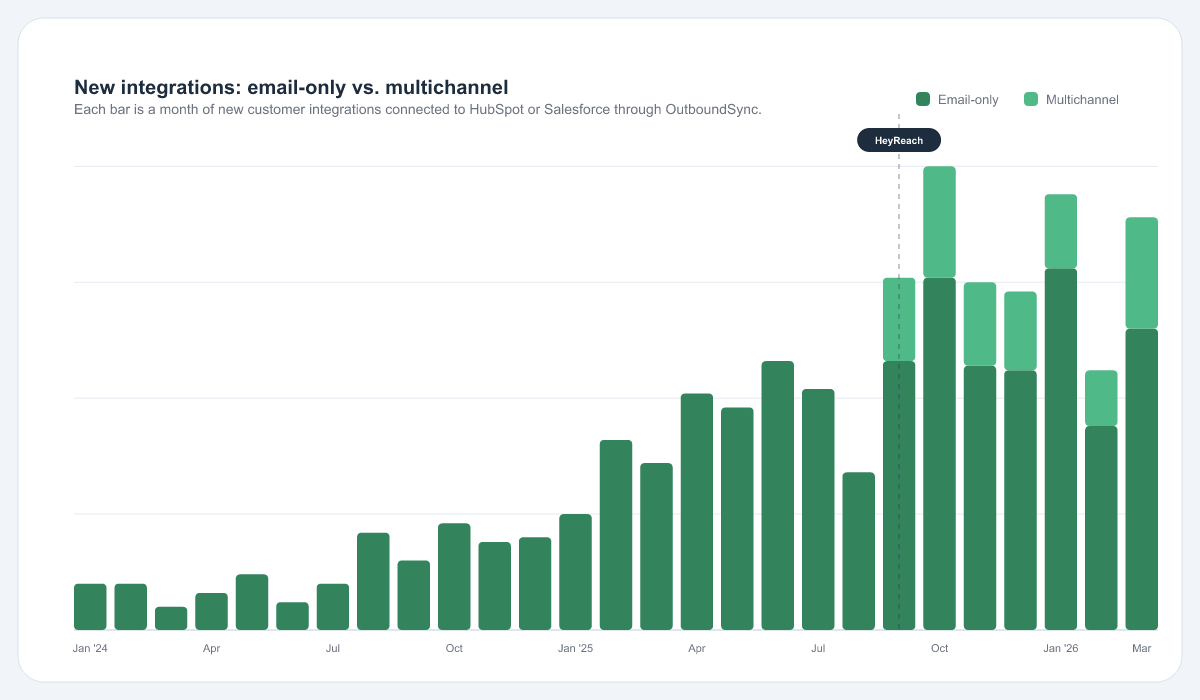
Task: Click the Oct '24 bar
Action: (453, 575)
